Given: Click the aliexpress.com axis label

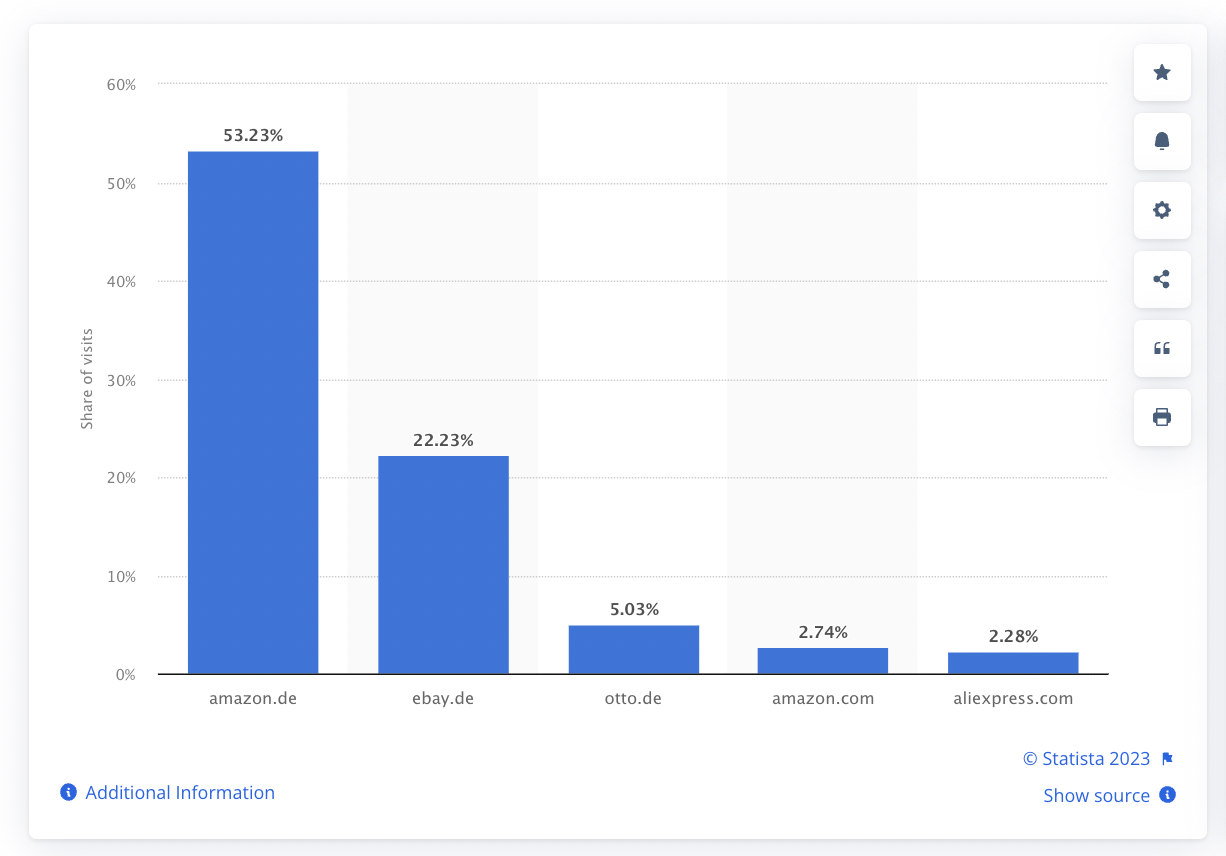Looking at the screenshot, I should click(1013, 699).
